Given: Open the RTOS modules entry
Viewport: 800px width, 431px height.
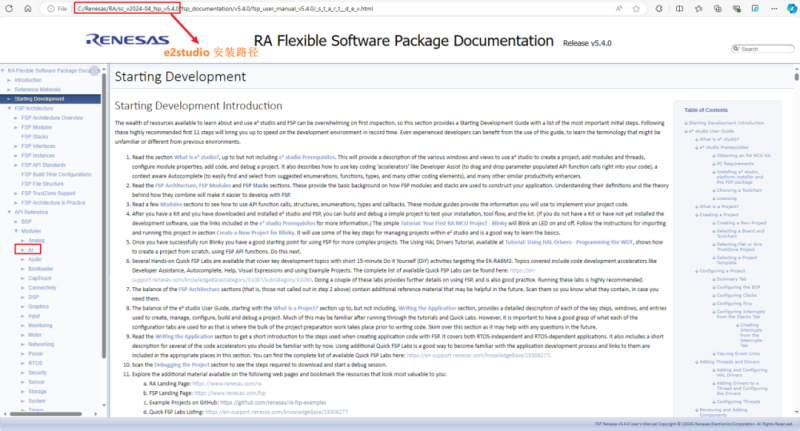Looking at the screenshot, I should click(35, 363).
